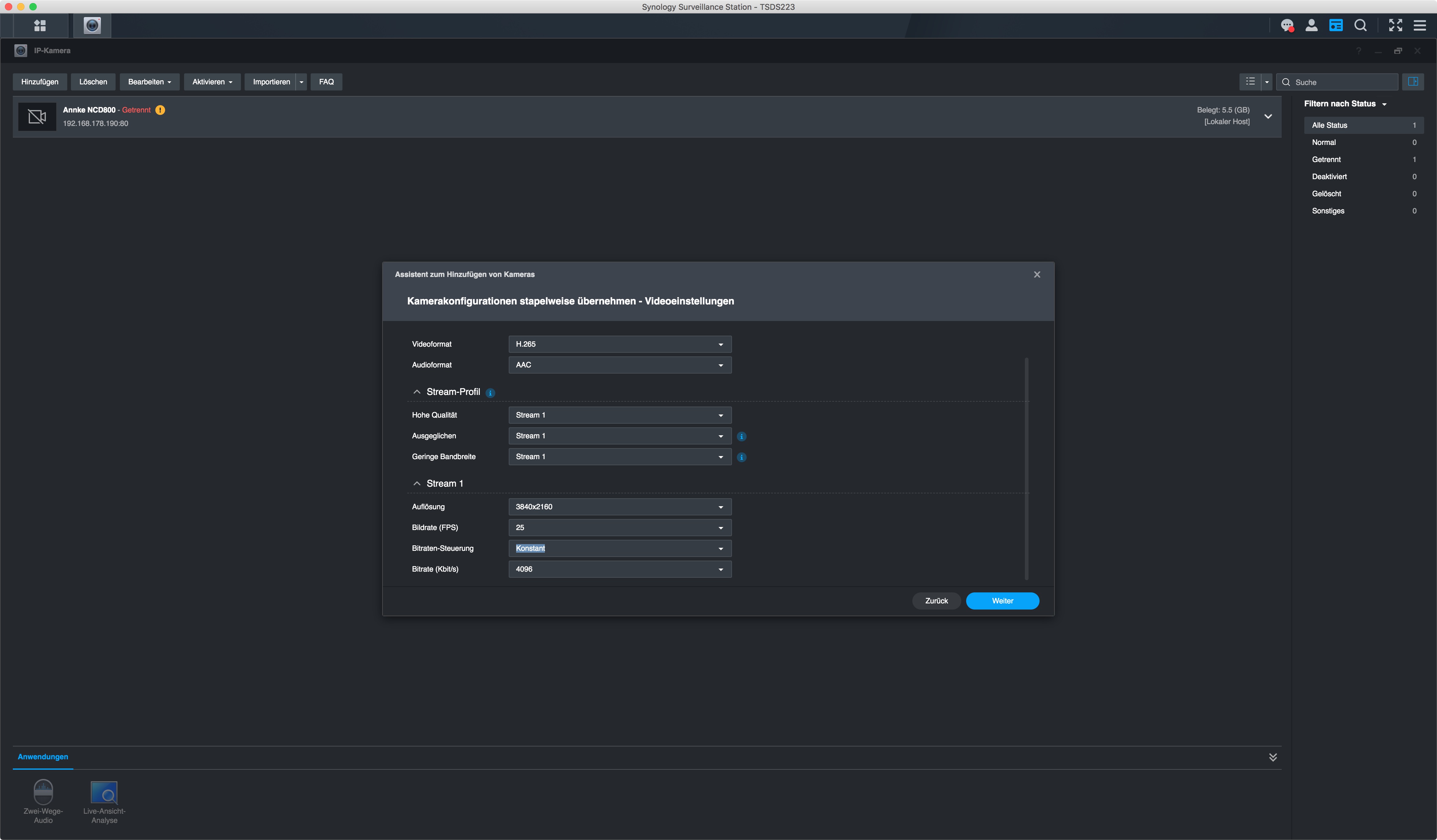The height and width of the screenshot is (840, 1437).
Task: Open the Auflösung 3840x2160 dropdown
Action: coord(619,507)
